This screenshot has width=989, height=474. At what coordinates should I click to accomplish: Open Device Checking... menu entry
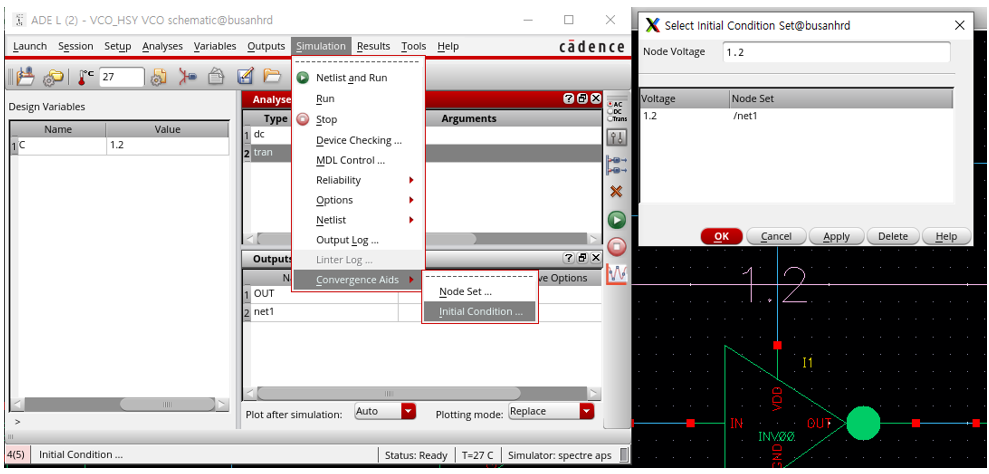tap(358, 140)
